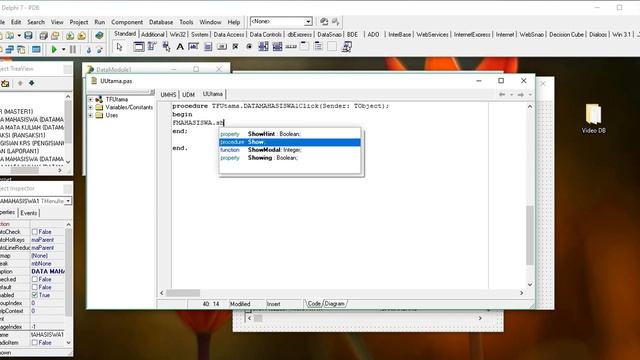Viewport: 640px width, 360px height.
Task: Choose the Show procedure in completion list
Action: tap(290, 142)
